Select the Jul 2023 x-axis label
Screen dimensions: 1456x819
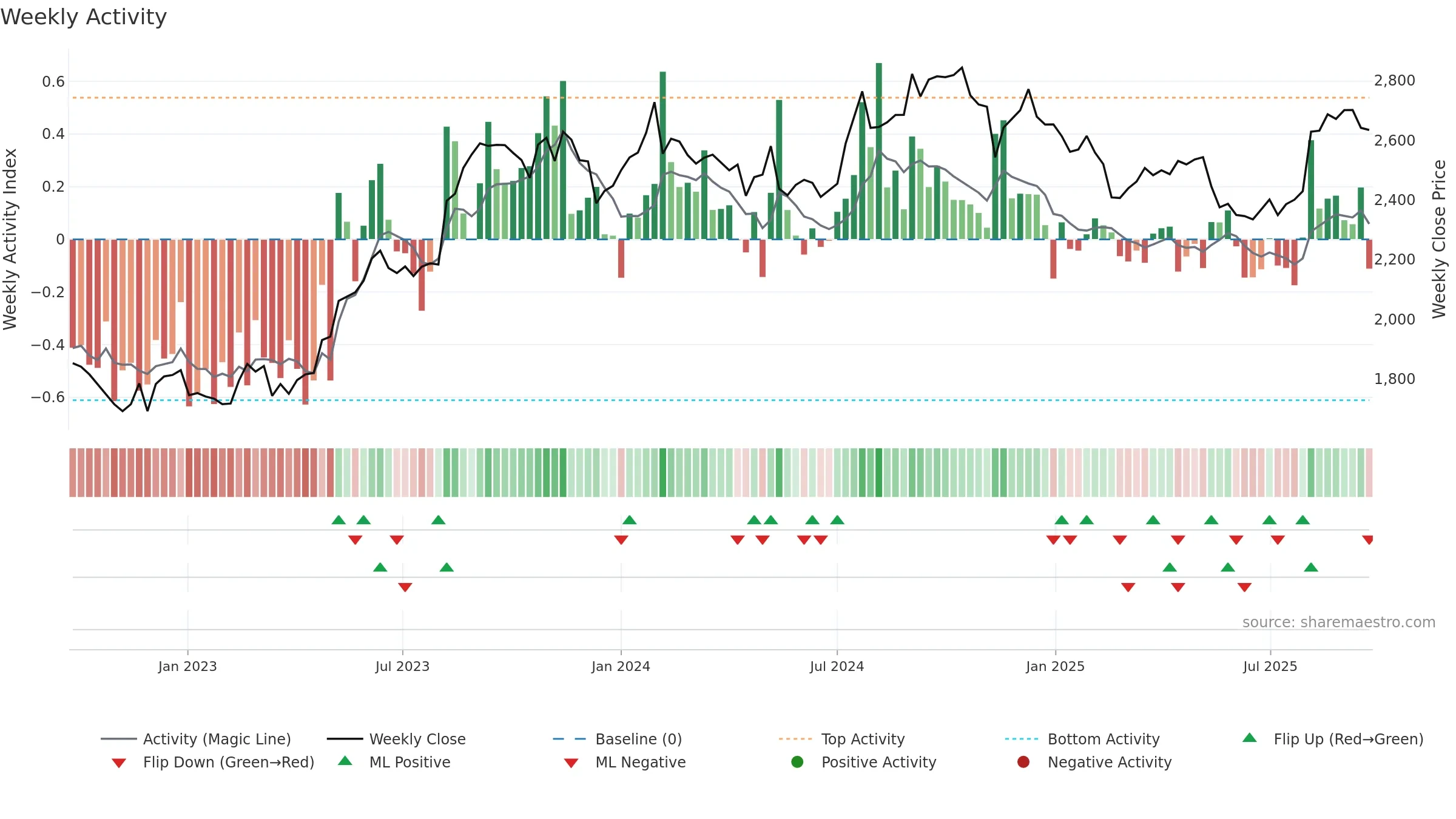coord(402,666)
